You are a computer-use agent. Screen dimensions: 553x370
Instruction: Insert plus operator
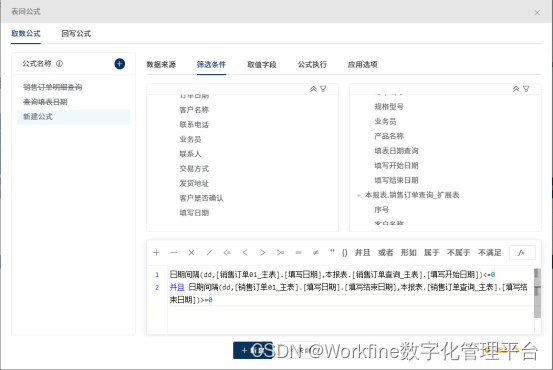156,253
